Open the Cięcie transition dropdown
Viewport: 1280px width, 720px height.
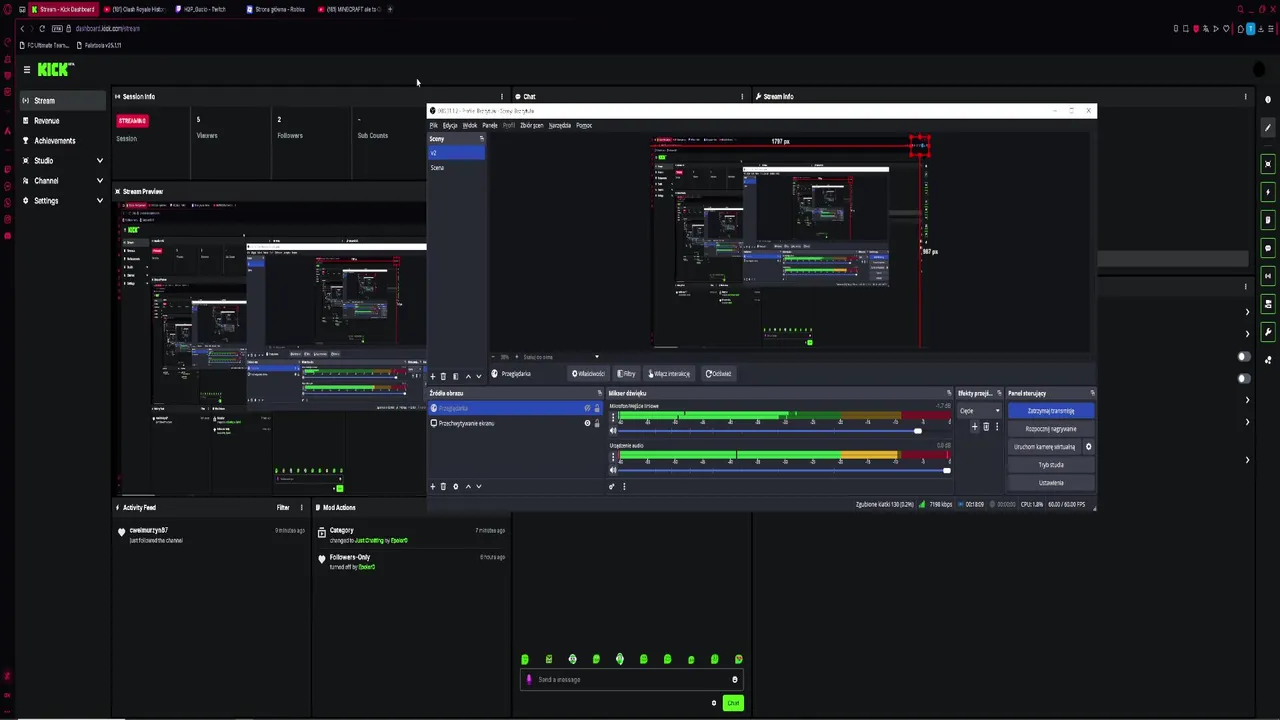click(979, 411)
